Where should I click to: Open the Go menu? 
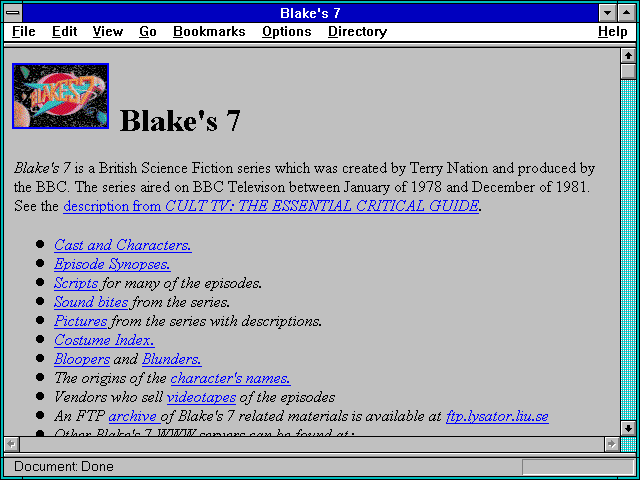pos(148,32)
